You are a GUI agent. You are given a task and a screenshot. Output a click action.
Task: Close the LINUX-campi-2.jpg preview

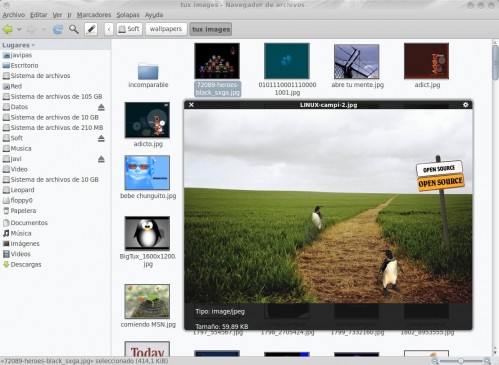[191, 105]
